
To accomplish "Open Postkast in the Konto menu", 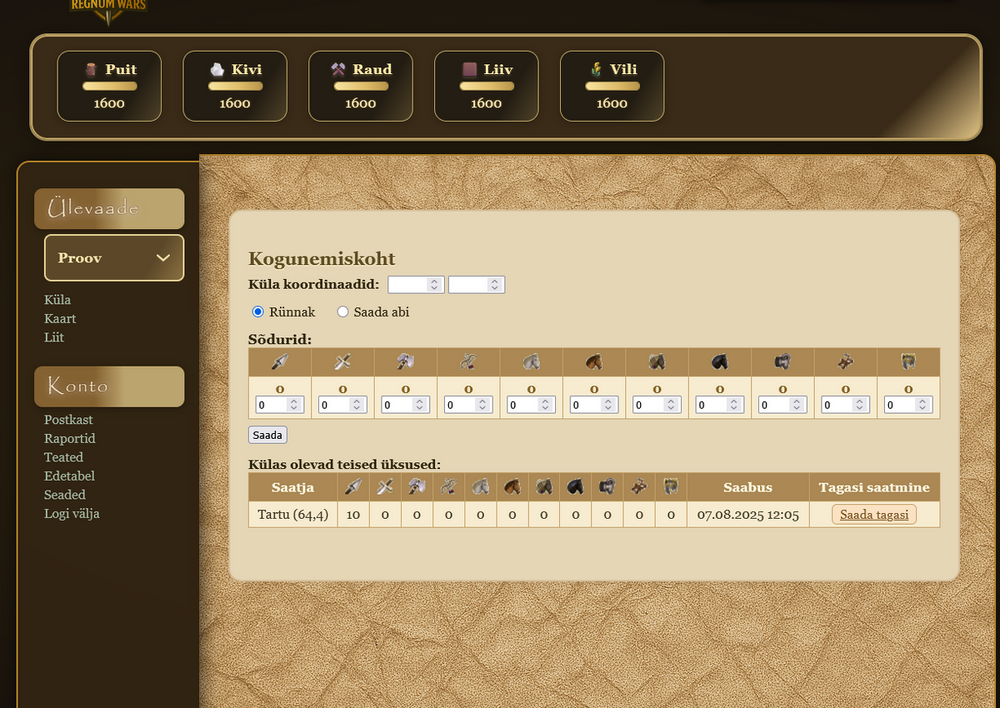I will point(68,420).
